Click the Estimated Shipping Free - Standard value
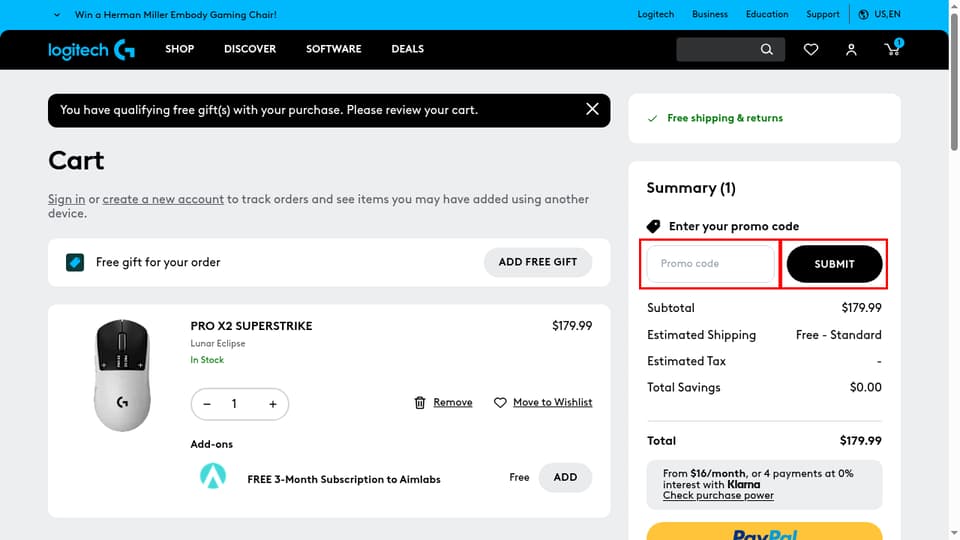Viewport: 960px width, 540px height. coord(839,335)
